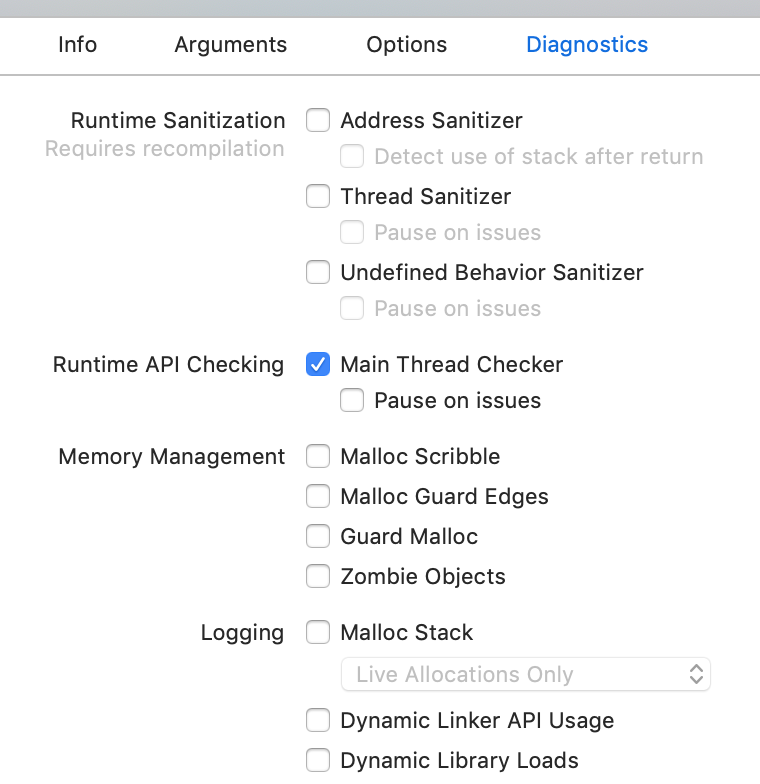Check the Guard Malloc option
Image resolution: width=760 pixels, height=784 pixels.
tap(318, 536)
